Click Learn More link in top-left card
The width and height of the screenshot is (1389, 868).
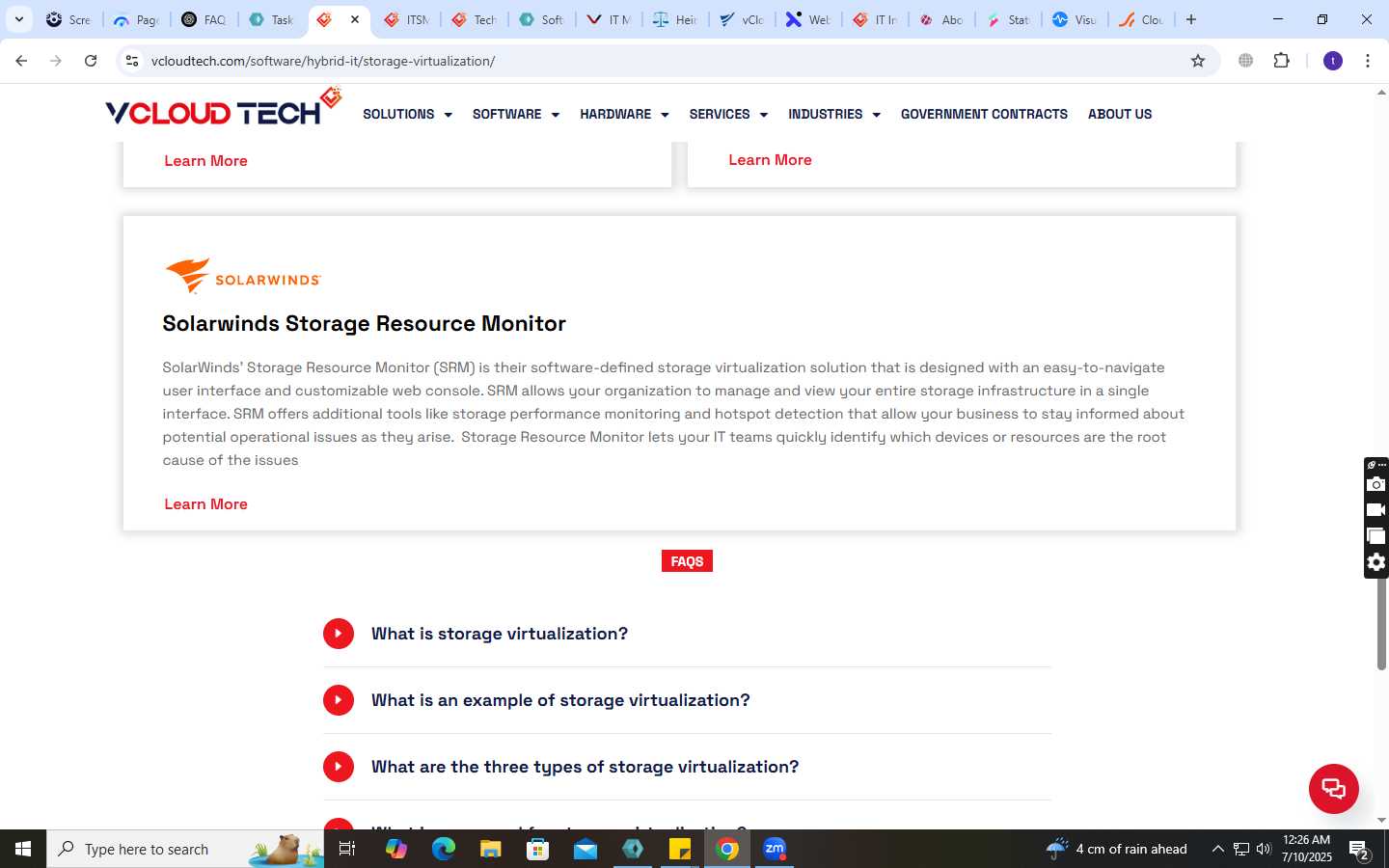tap(205, 160)
